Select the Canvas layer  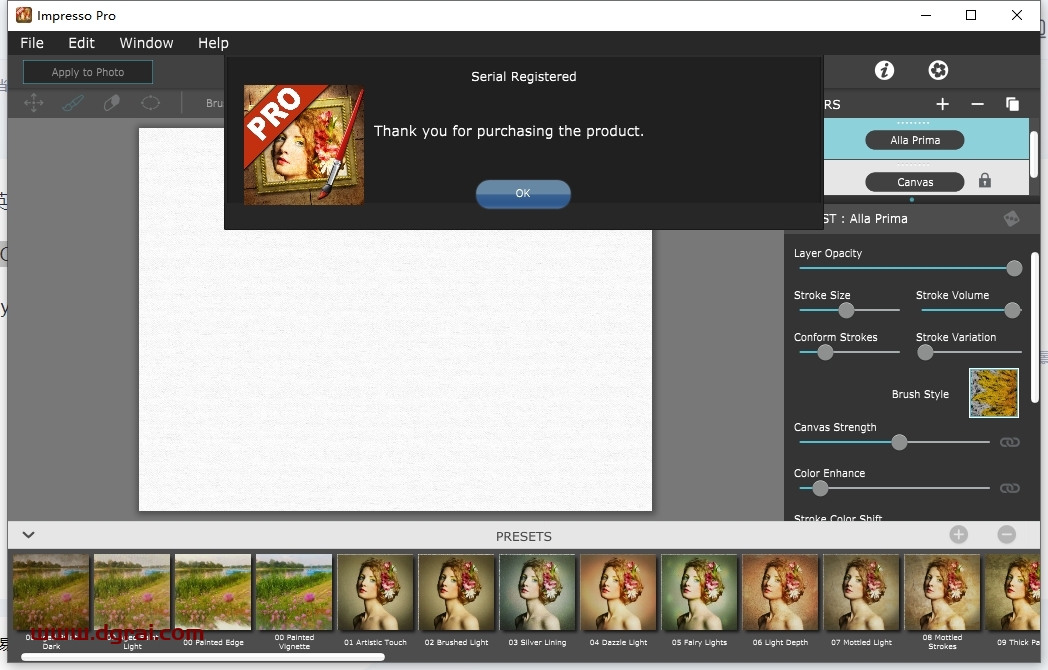pyautogui.click(x=914, y=182)
